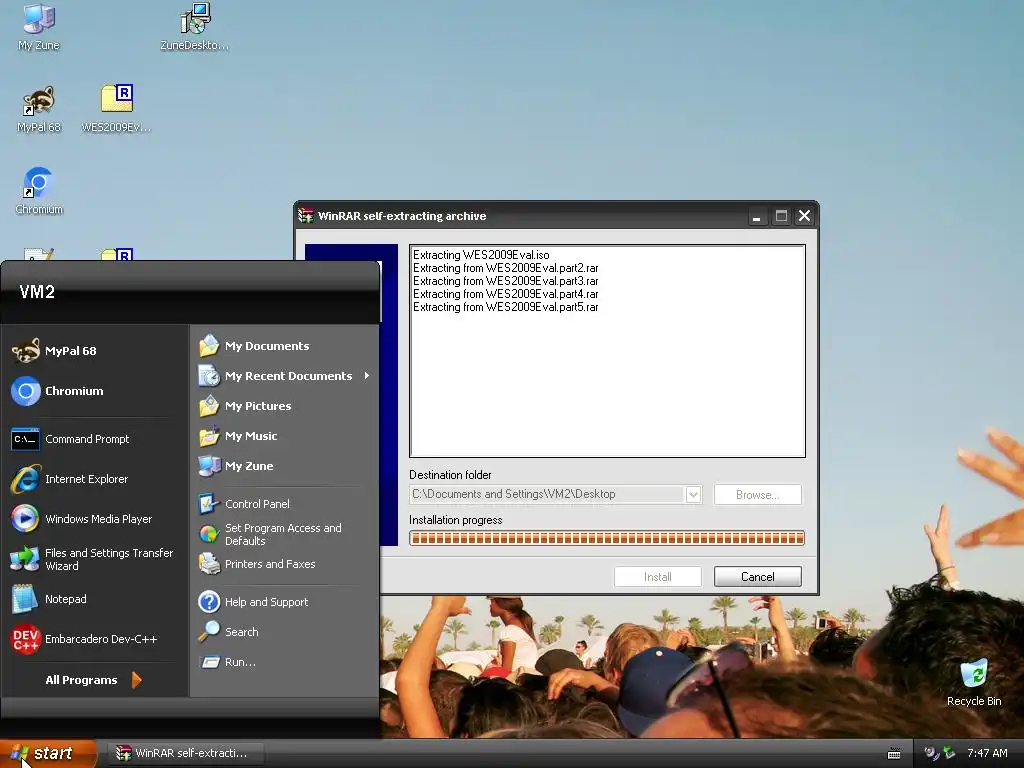This screenshot has height=768, width=1024.
Task: Close the WinRAR self-extracting archive window
Action: 805,216
